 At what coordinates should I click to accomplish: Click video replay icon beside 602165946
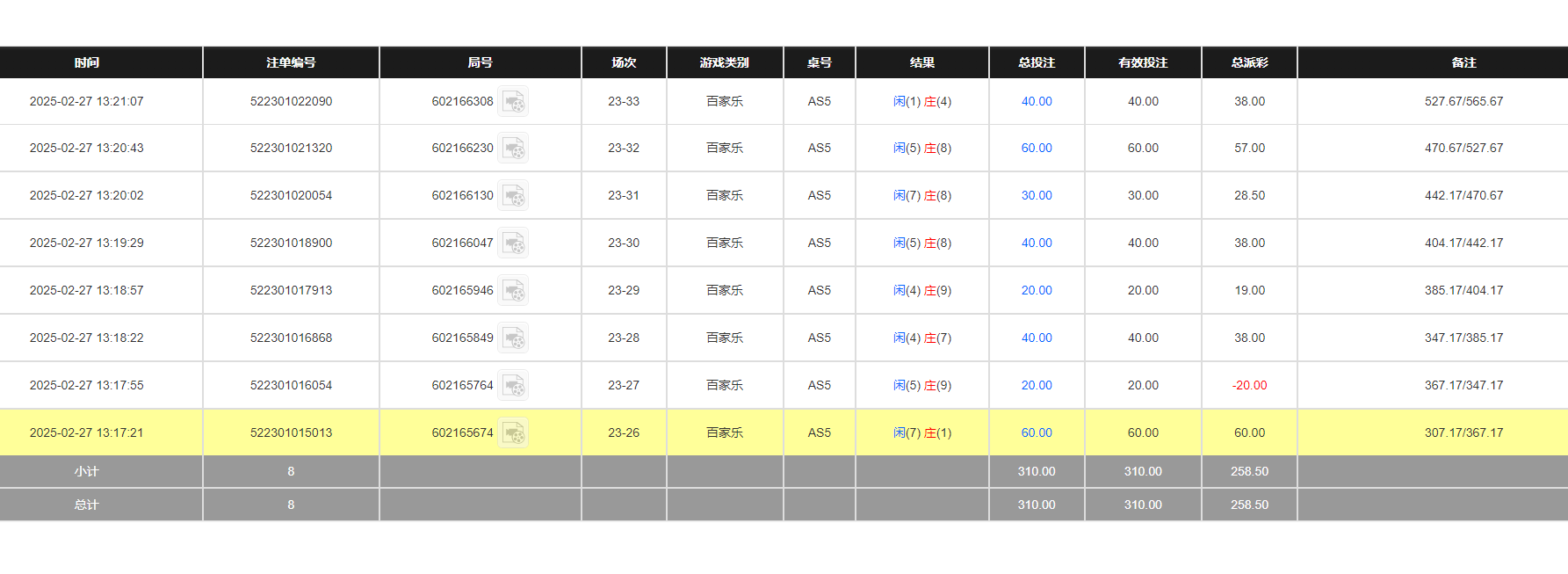point(514,291)
